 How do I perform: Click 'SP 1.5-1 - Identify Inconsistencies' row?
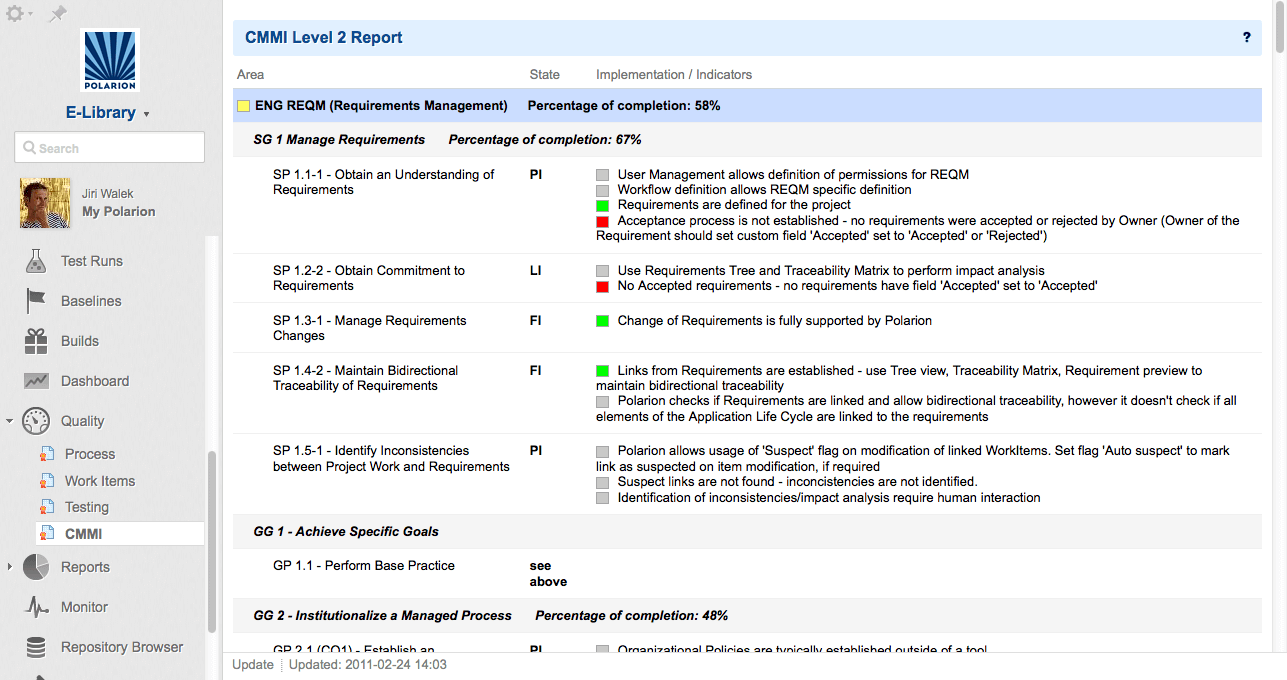[x=391, y=459]
